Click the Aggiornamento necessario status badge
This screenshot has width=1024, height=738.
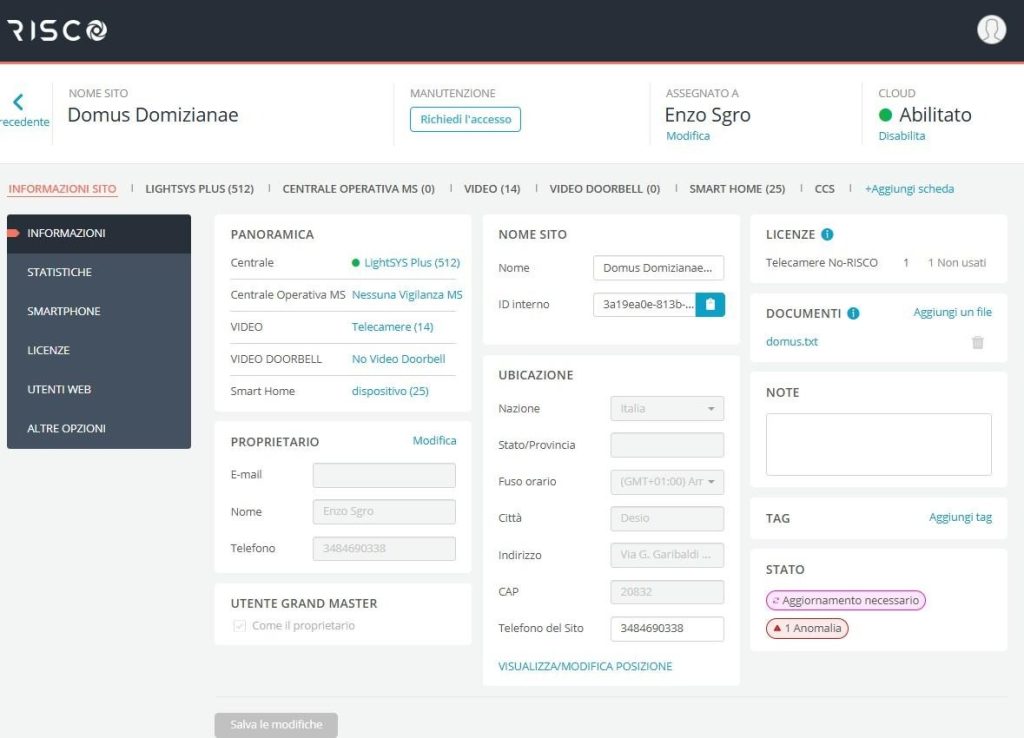tap(846, 601)
